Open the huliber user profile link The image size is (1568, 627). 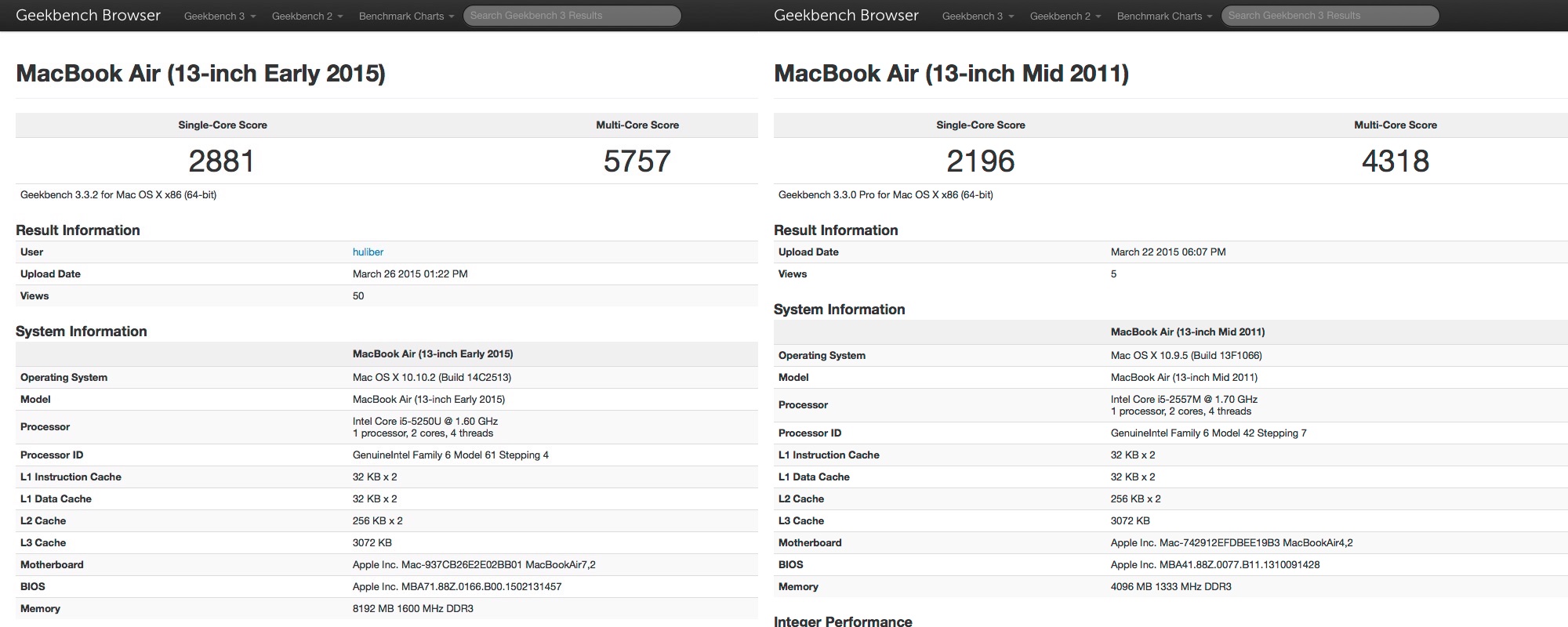click(x=368, y=252)
